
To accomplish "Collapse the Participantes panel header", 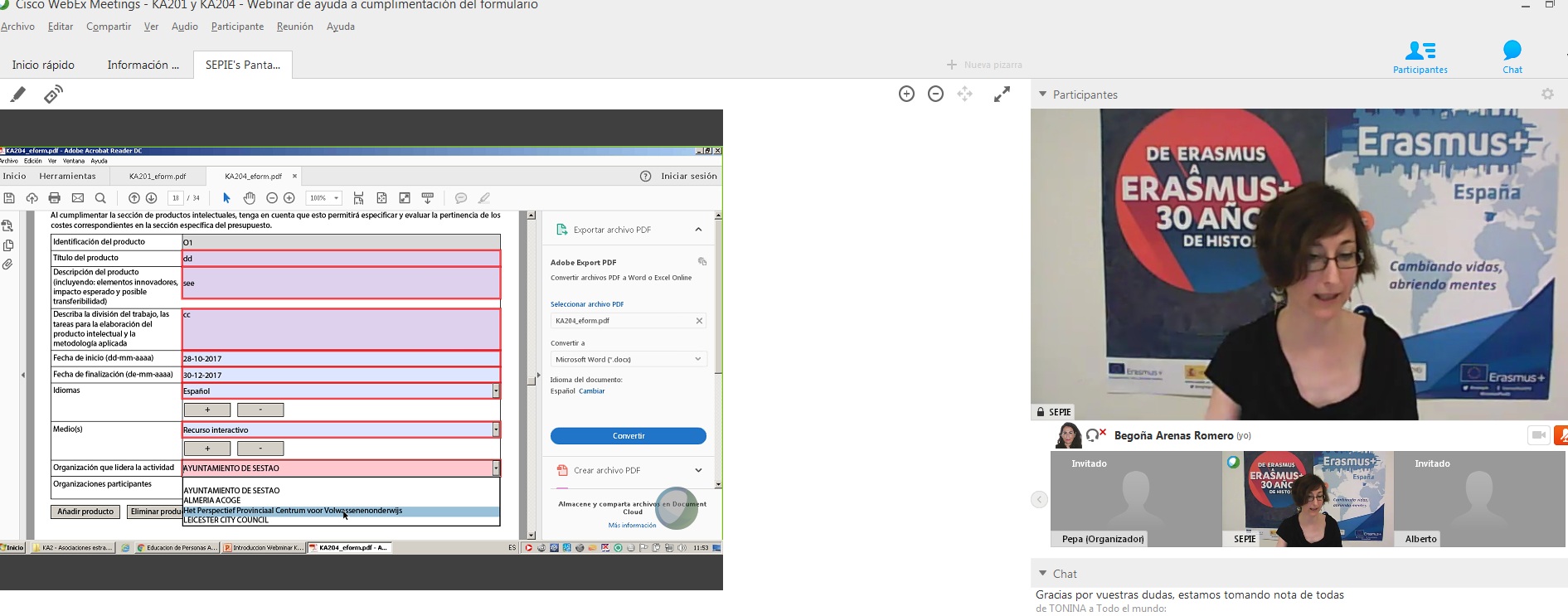I will point(1043,95).
